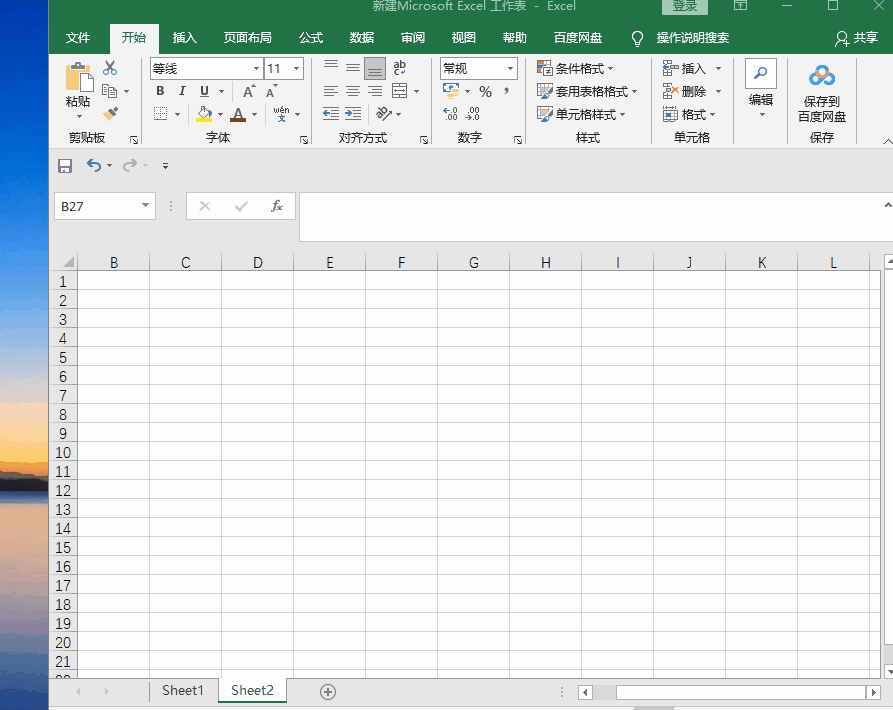Select Sheet1 worksheet tab
This screenshot has width=893, height=710.
coord(183,691)
